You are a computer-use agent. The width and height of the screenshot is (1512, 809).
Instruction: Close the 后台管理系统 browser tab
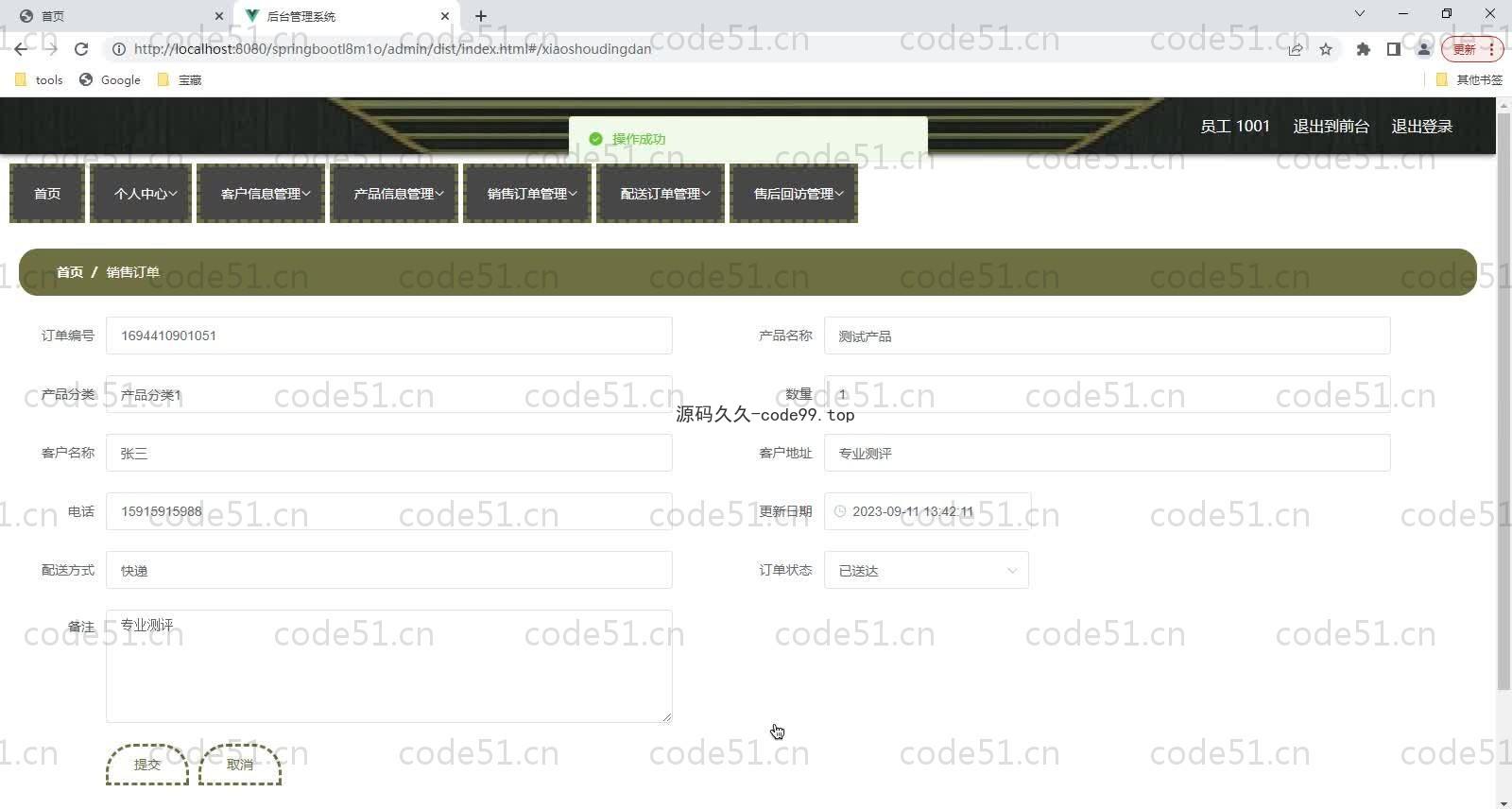(445, 16)
